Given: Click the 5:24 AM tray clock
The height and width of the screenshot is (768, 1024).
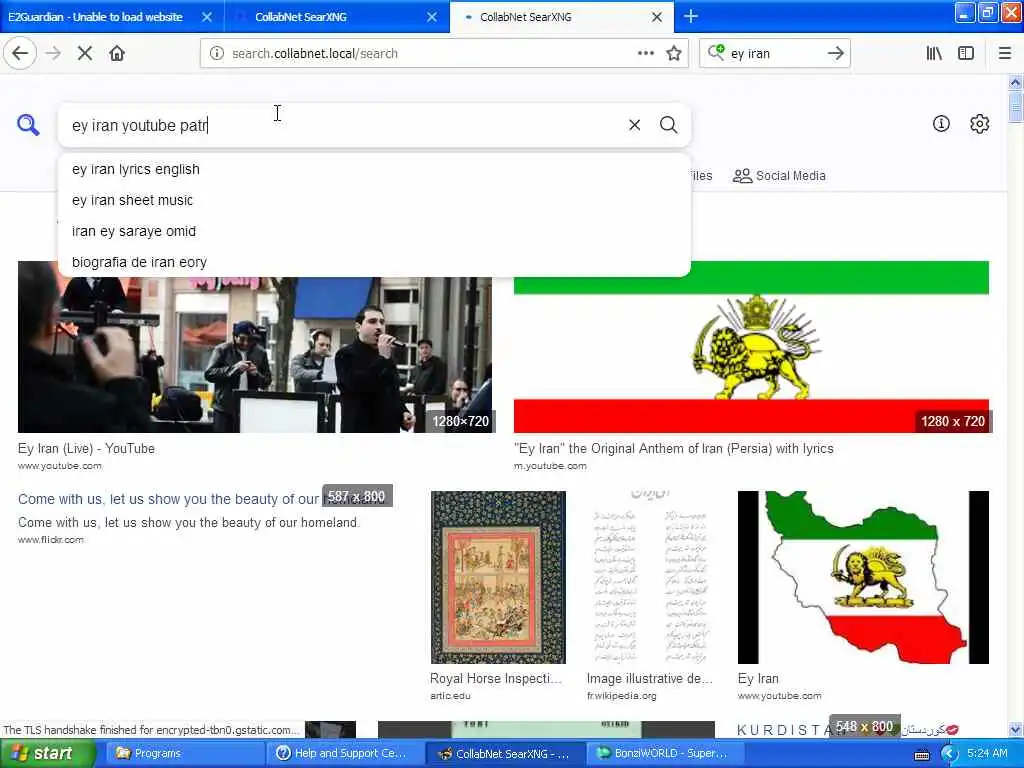Looking at the screenshot, I should pos(987,754).
